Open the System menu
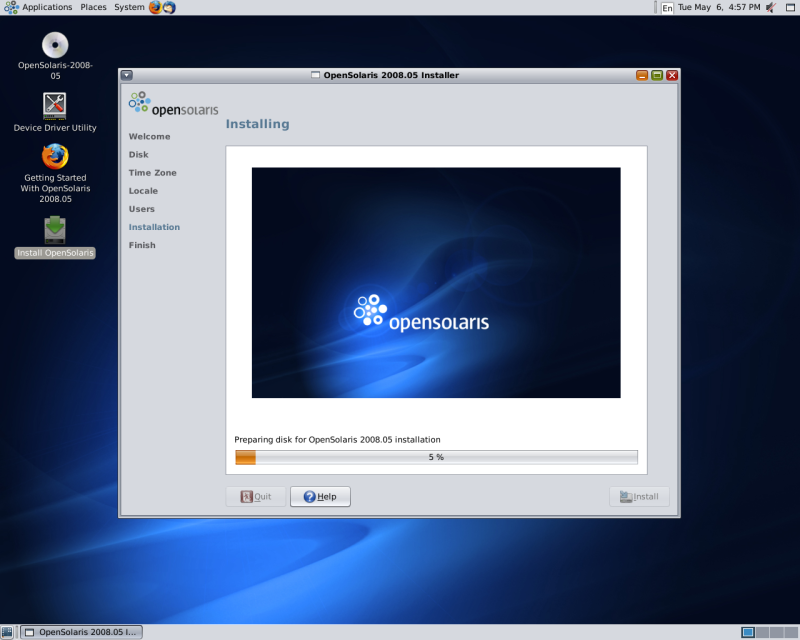Viewport: 800px width, 640px height. coord(128,7)
